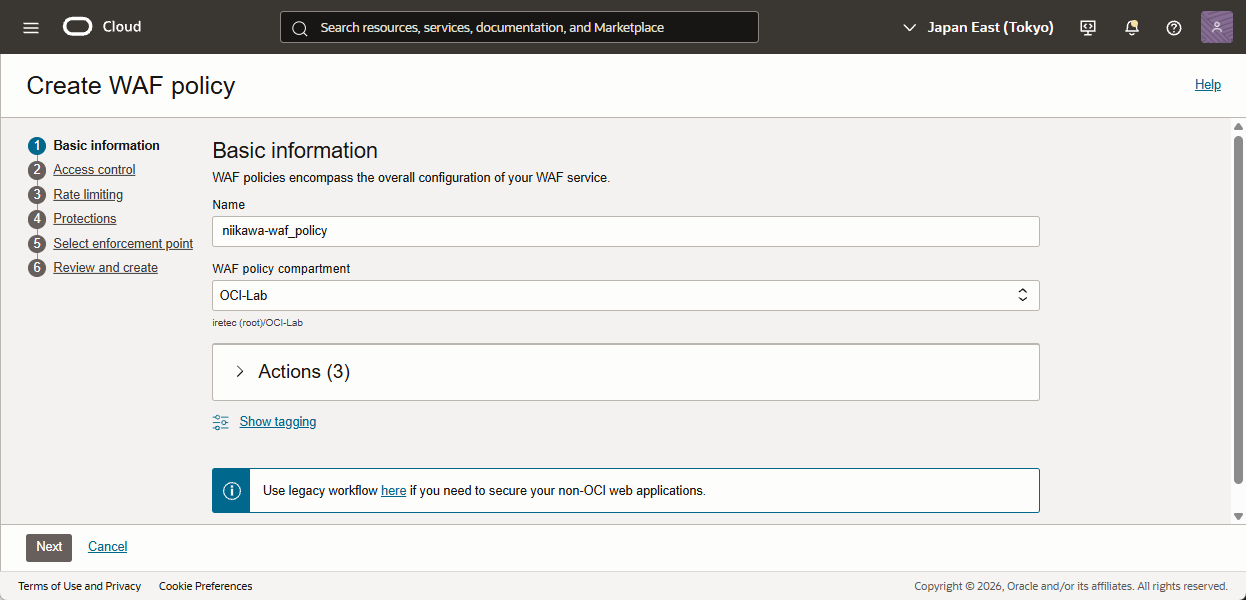Open the user profile avatar menu
1246x600 pixels.
pyautogui.click(x=1216, y=27)
